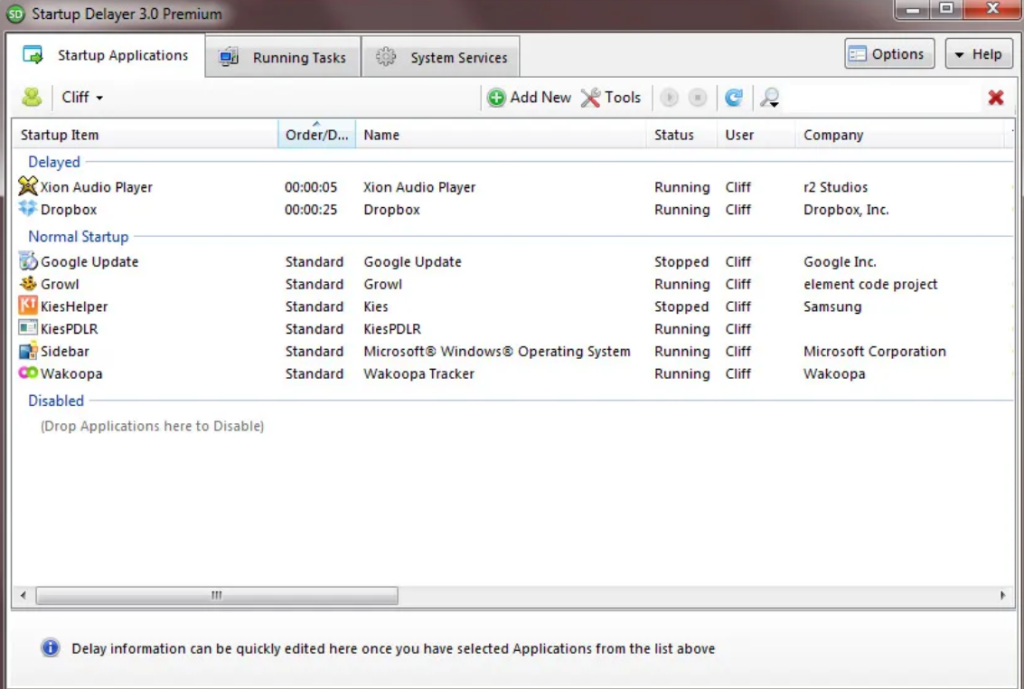Open the Options dialog

(889, 54)
